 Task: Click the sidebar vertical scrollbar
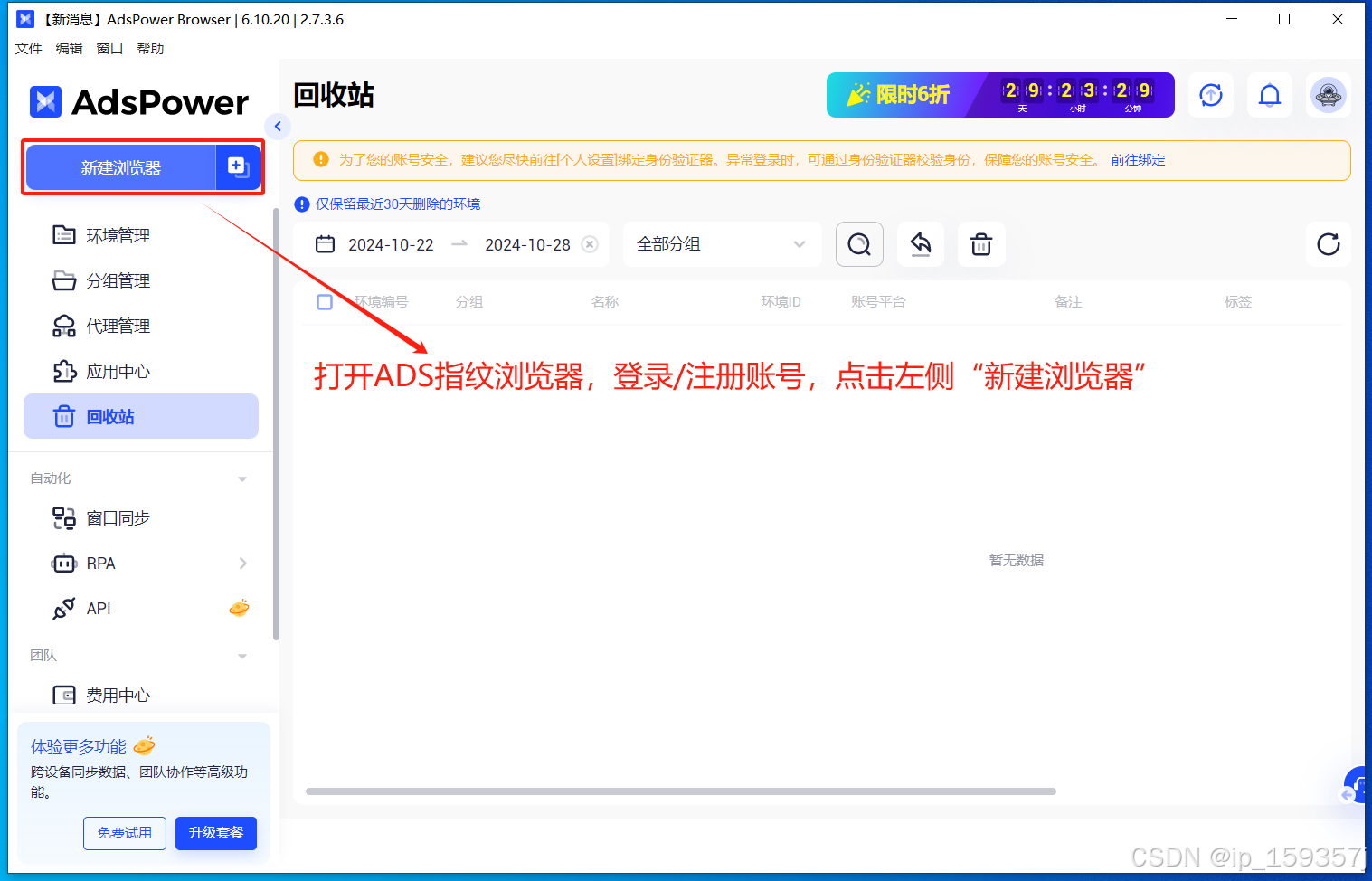tap(276, 423)
